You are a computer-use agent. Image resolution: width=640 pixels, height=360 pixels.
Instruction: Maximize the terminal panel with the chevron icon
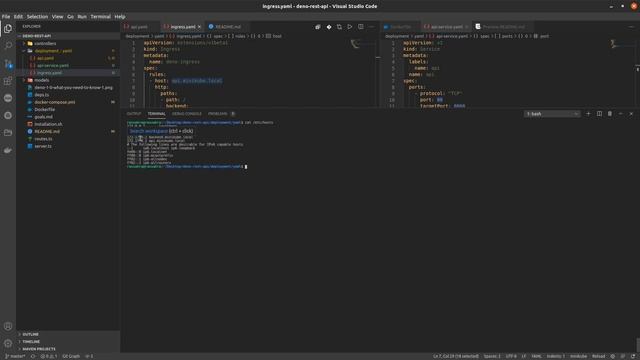pyautogui.click(x=620, y=113)
